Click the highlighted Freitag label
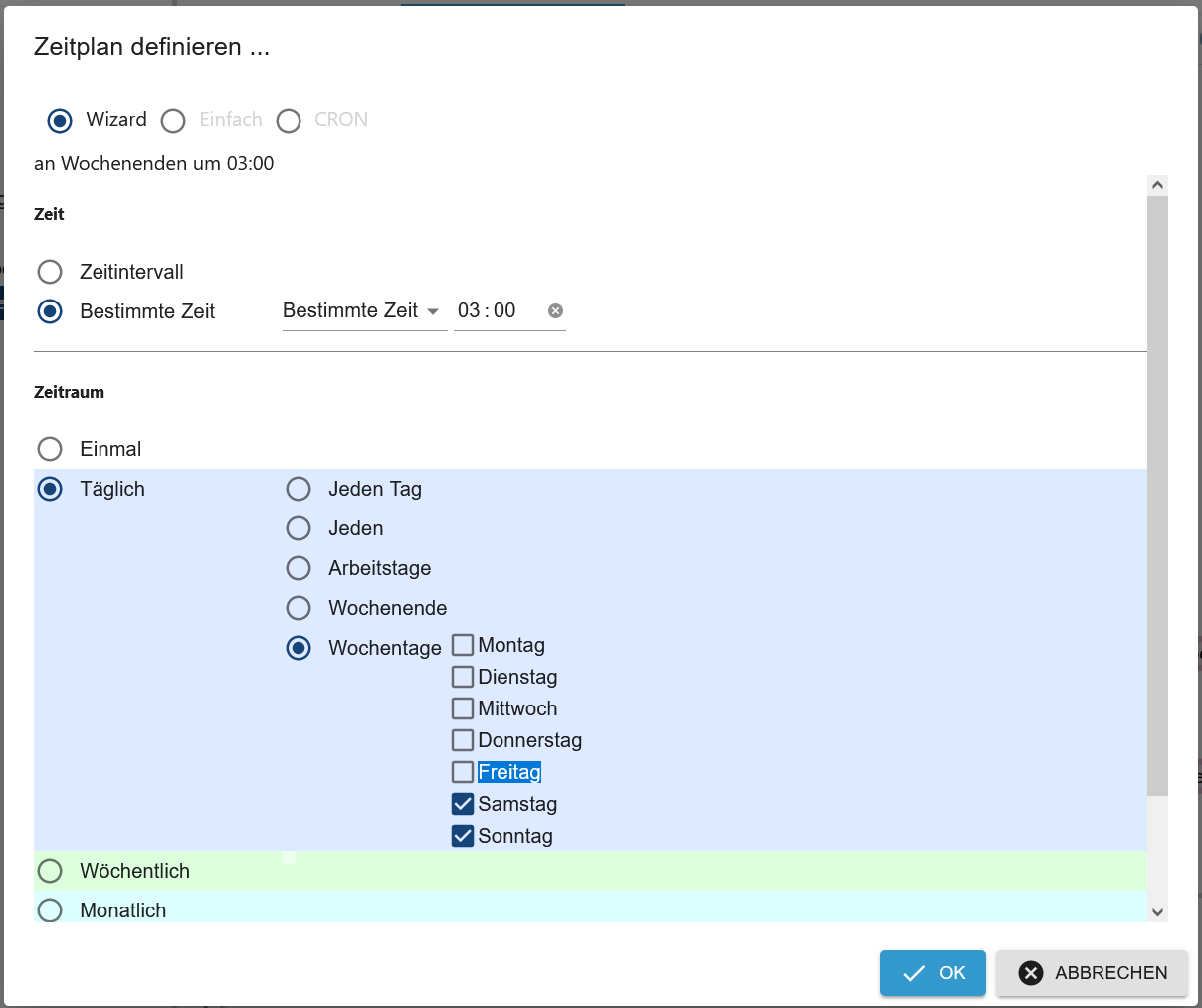This screenshot has height=1008, width=1202. tap(509, 772)
